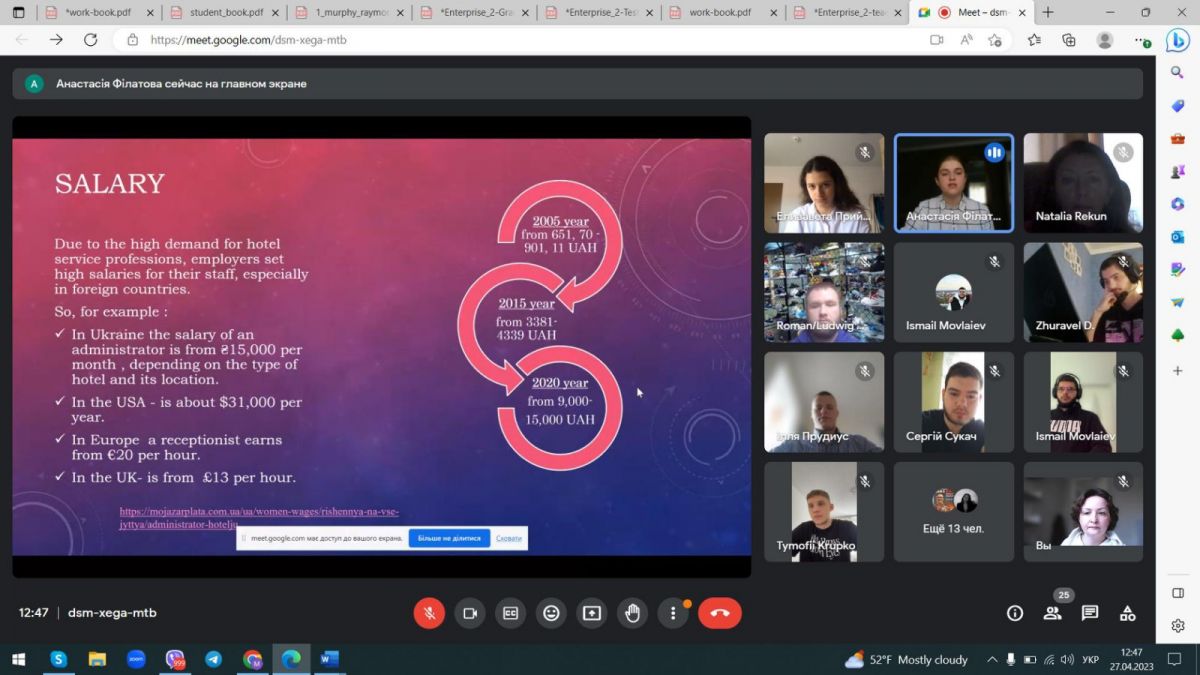This screenshot has width=1200, height=675.
Task: Turn on closed captions
Action: click(510, 613)
